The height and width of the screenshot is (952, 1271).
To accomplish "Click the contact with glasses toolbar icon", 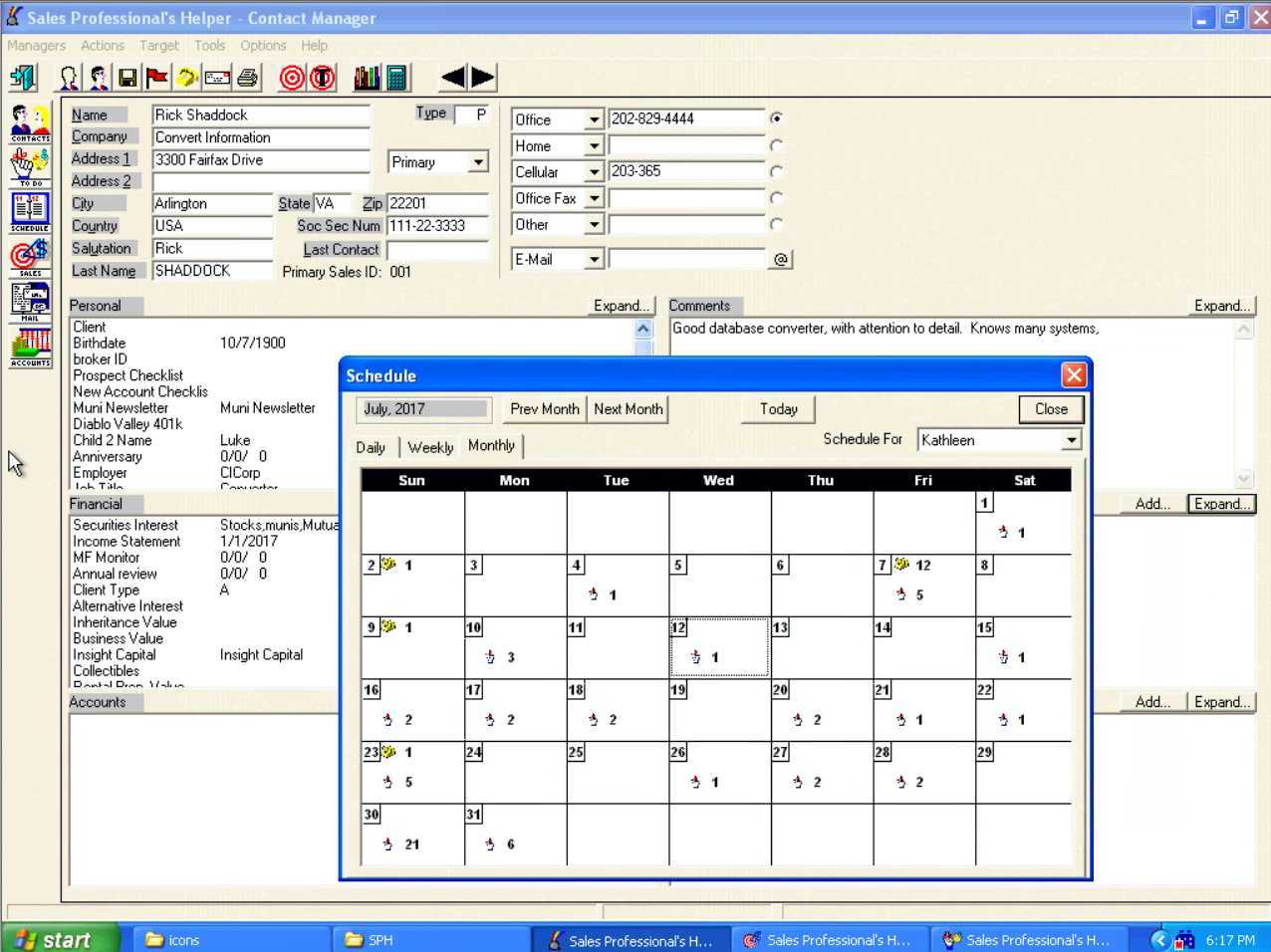I will [x=99, y=77].
